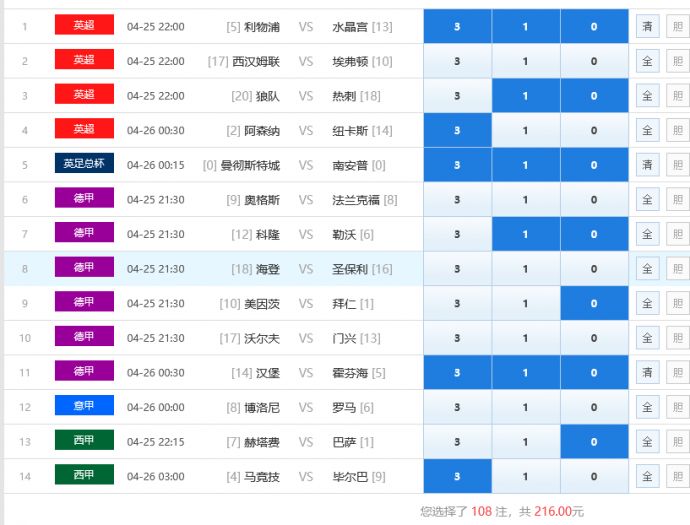Click the 胆 button for 博洛尼 vs 罗马
Screen dimensions: 690x525
click(678, 408)
